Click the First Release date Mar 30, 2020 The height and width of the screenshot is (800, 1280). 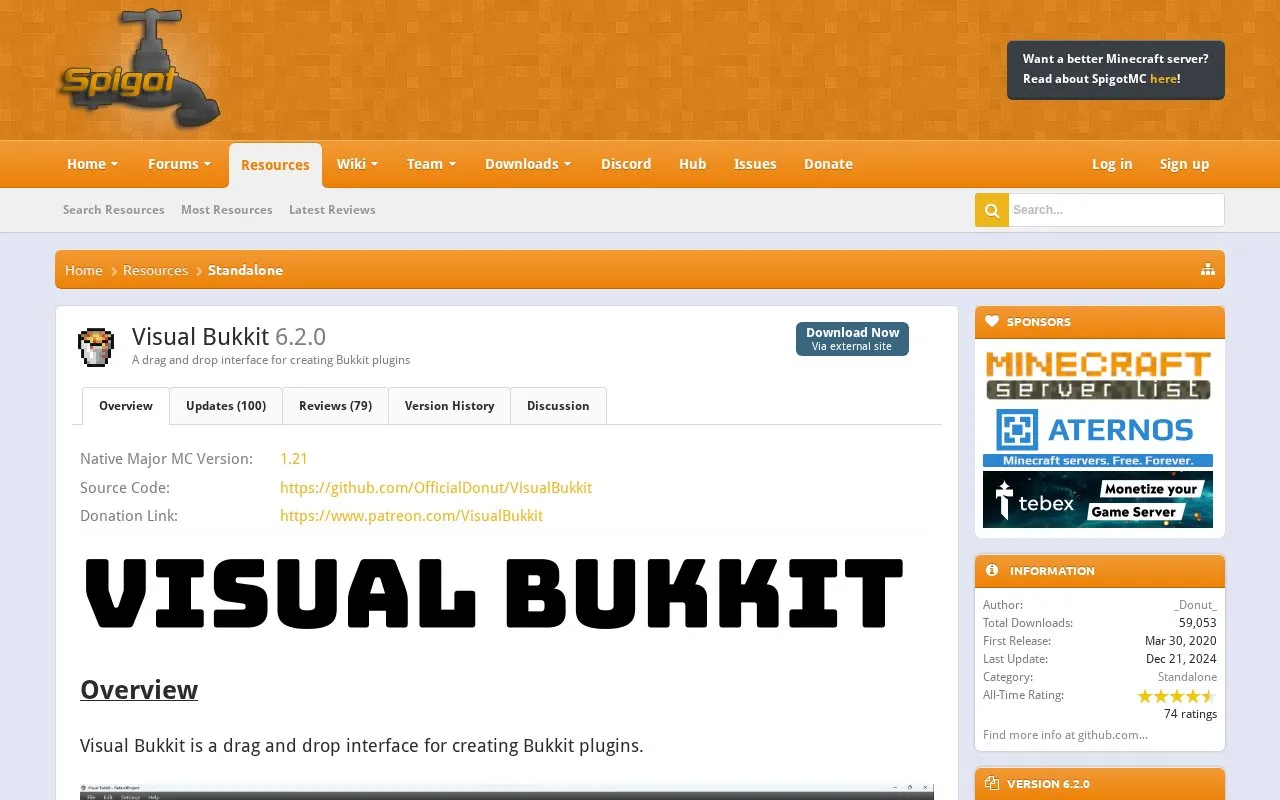coord(1181,641)
